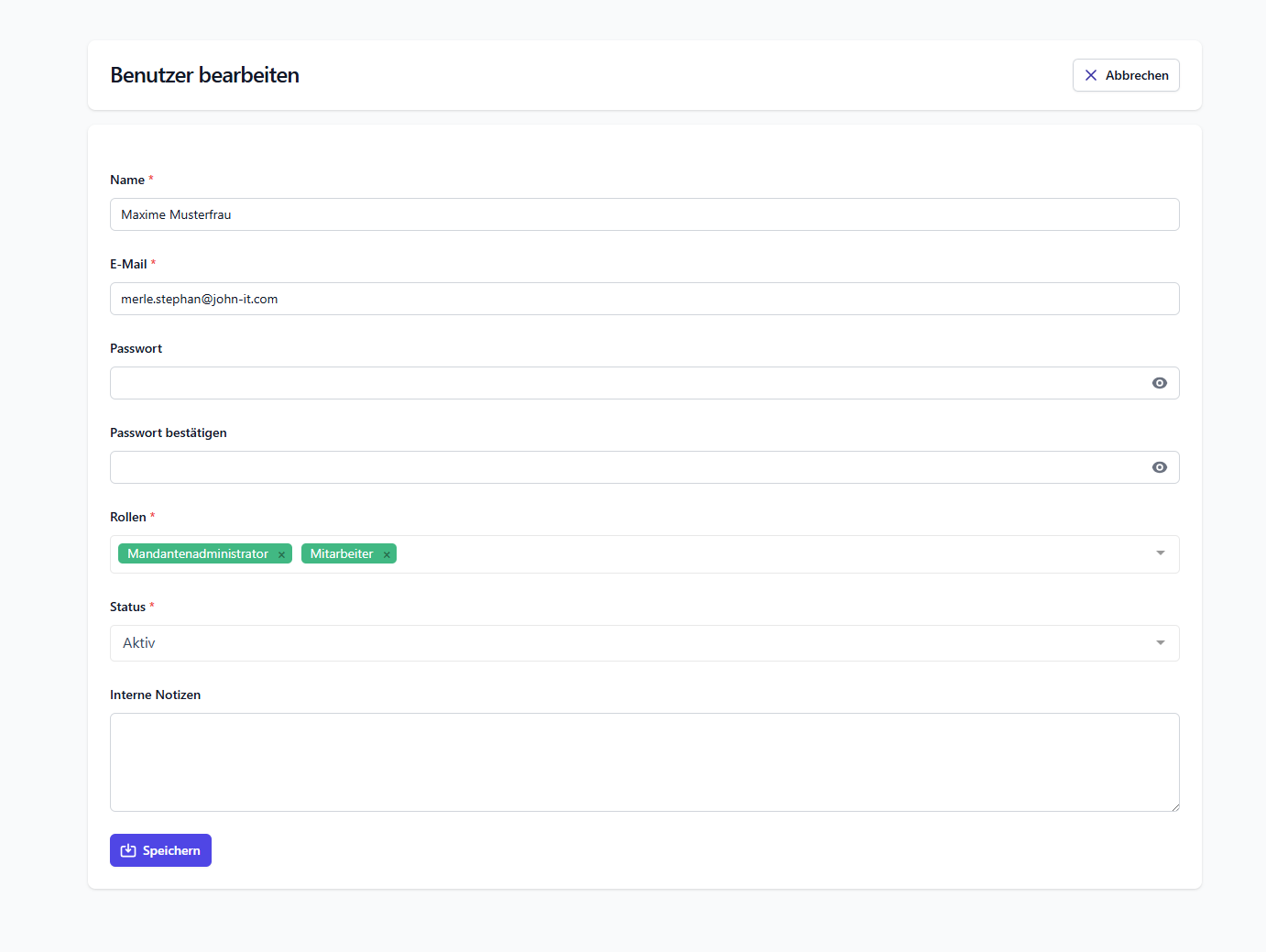Expand the Rollen dropdown arrow
Viewport: 1266px width, 952px height.
click(x=1160, y=553)
